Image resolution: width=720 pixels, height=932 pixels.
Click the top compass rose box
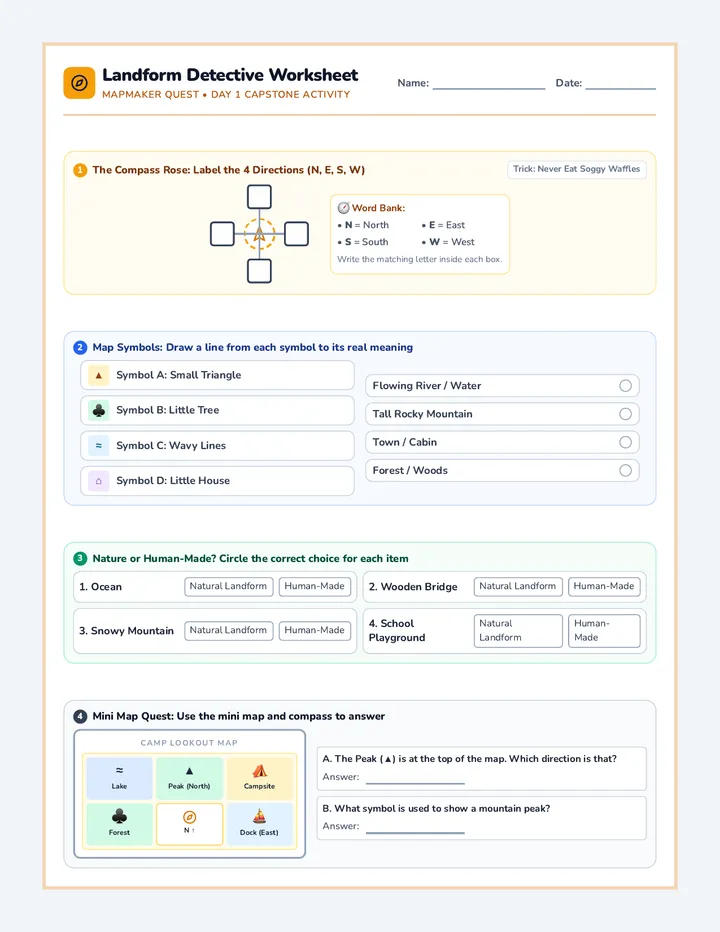pos(259,197)
